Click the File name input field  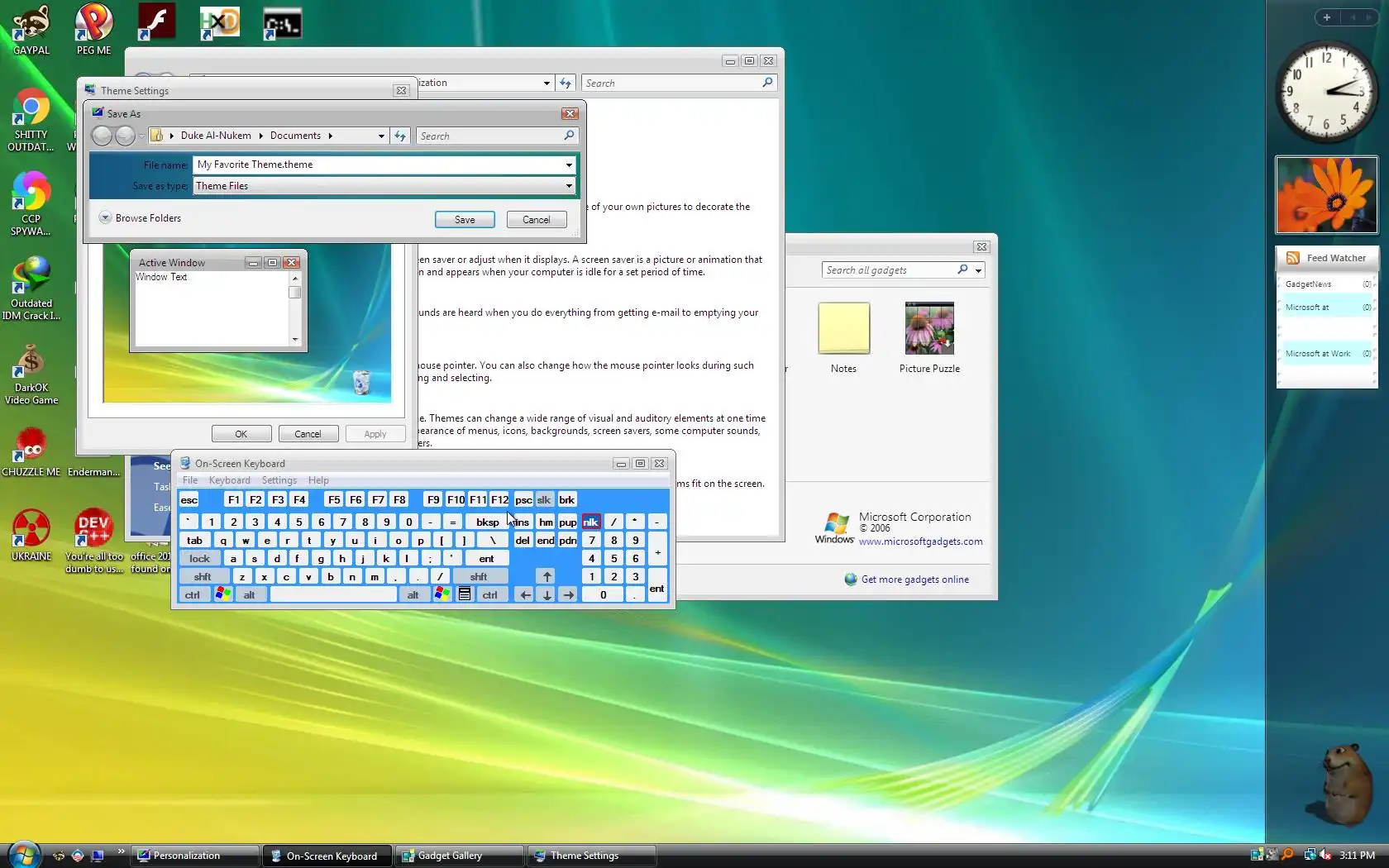379,165
